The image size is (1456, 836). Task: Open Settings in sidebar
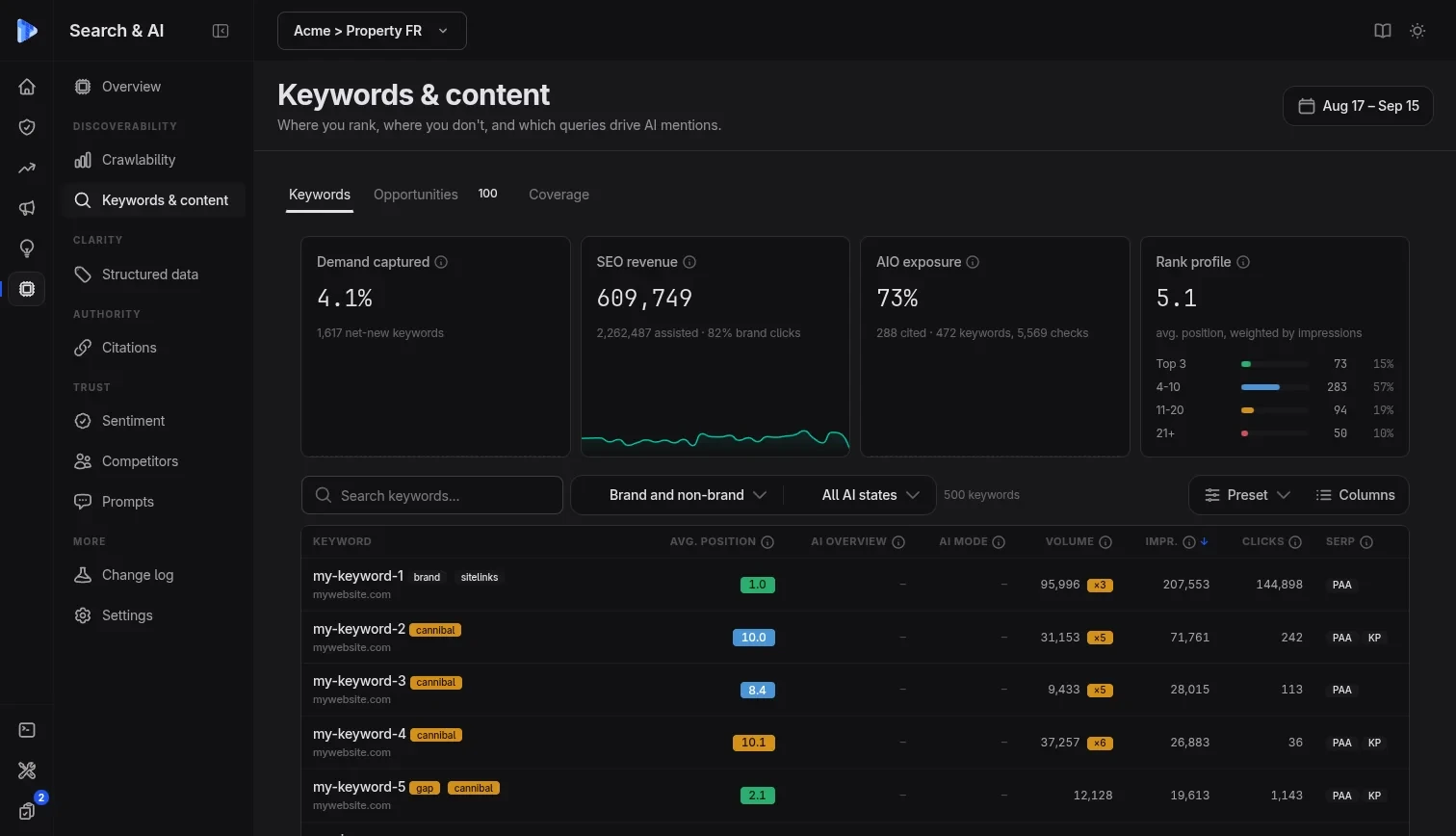point(154,615)
